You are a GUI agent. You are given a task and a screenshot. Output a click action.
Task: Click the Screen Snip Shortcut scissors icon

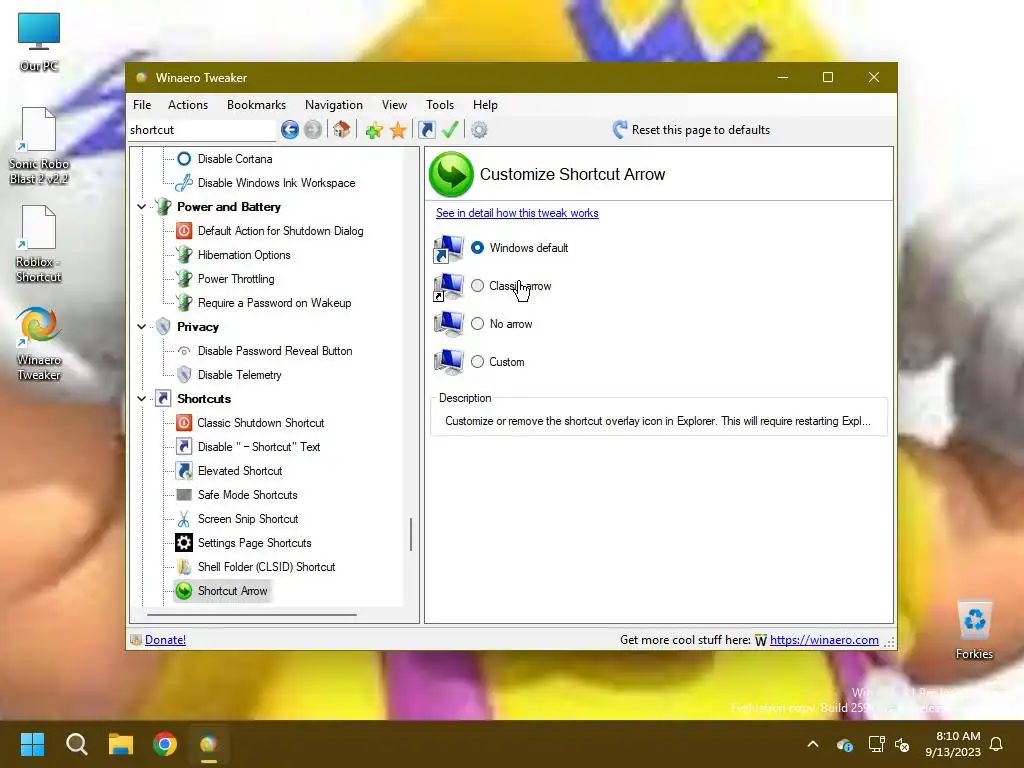click(x=184, y=519)
